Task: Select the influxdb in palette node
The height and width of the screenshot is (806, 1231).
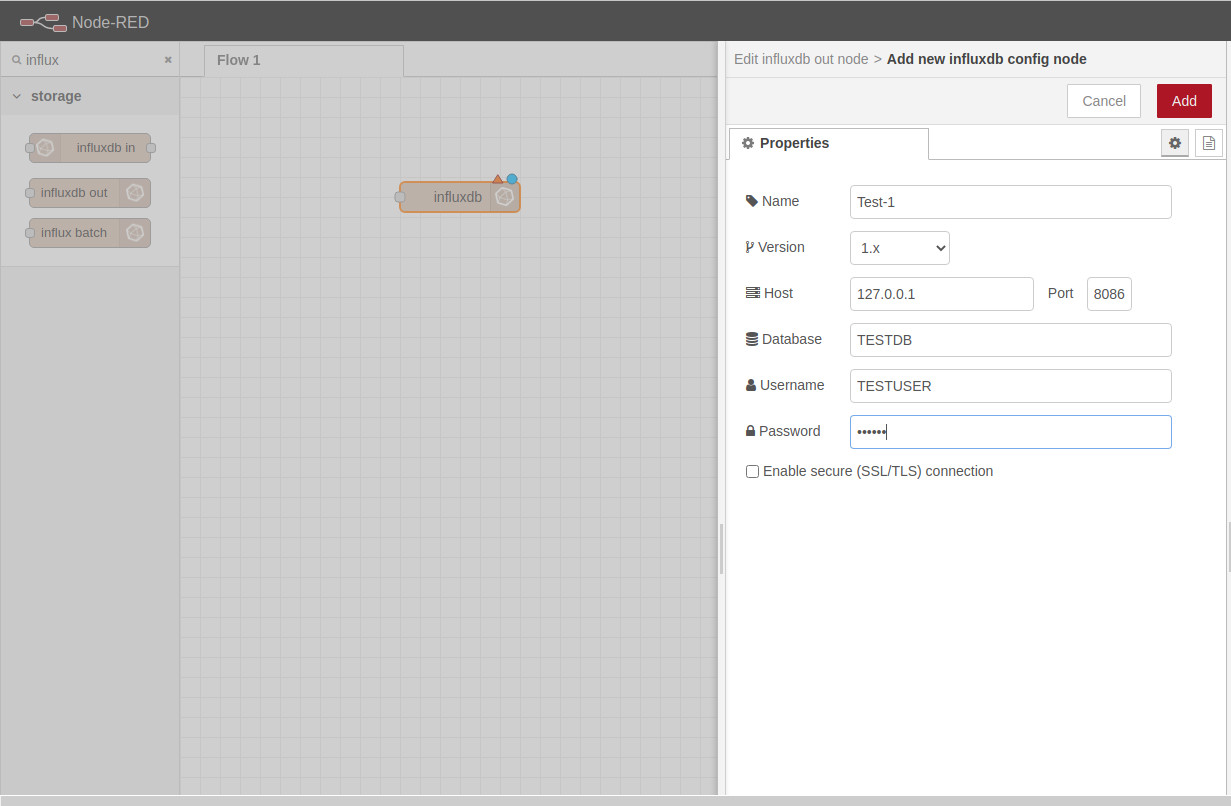Action: (90, 148)
